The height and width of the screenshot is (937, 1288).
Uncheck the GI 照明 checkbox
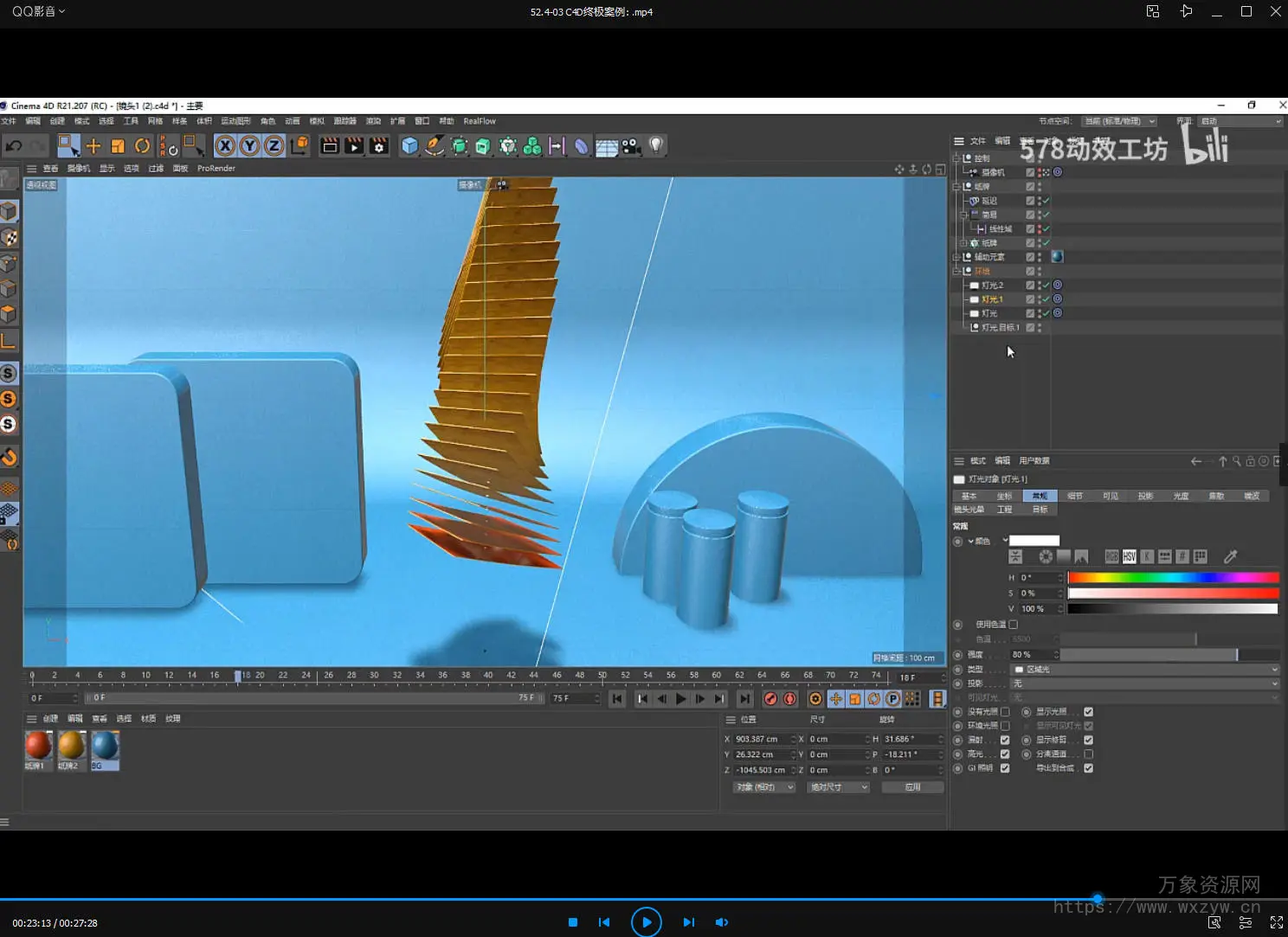[1005, 768]
